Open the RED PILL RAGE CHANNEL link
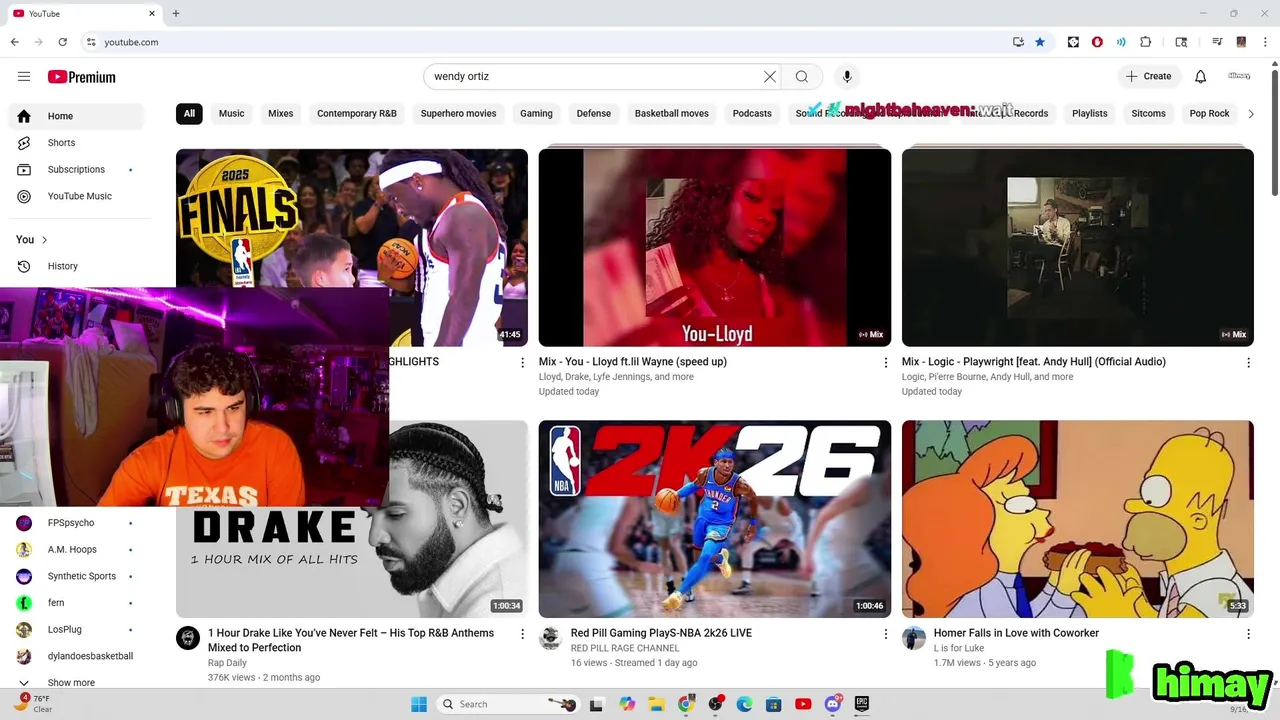 click(x=625, y=648)
